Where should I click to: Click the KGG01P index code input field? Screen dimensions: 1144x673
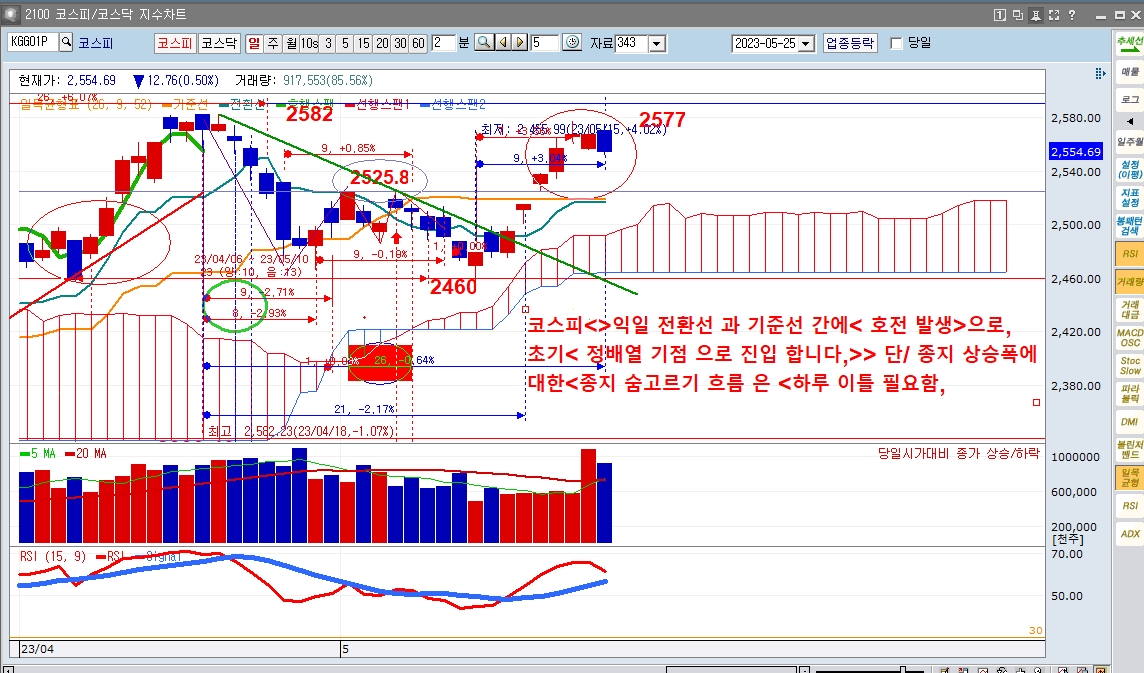coord(32,43)
